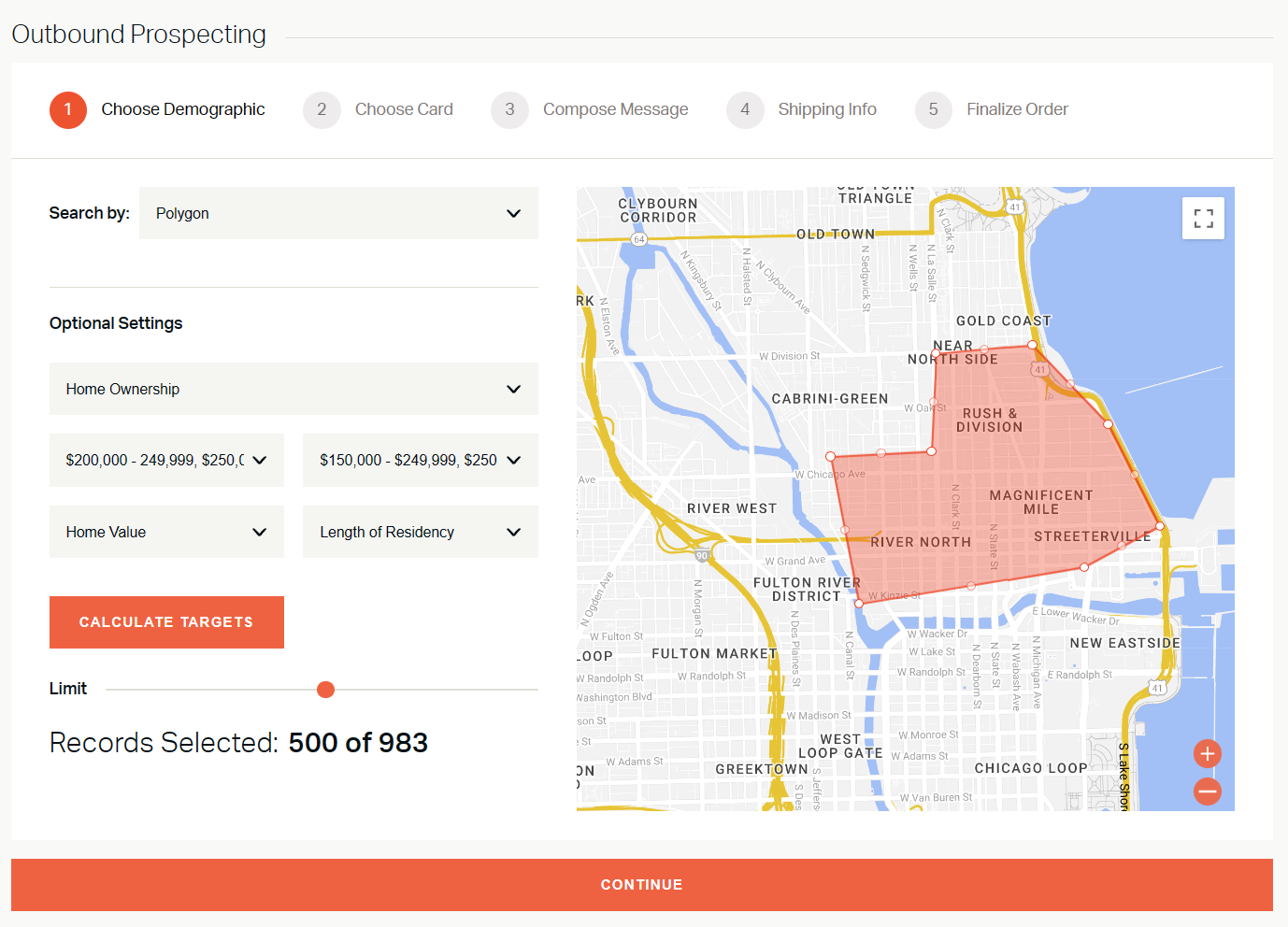This screenshot has height=927, width=1288.
Task: Click step 5 number circle
Action: [x=933, y=109]
